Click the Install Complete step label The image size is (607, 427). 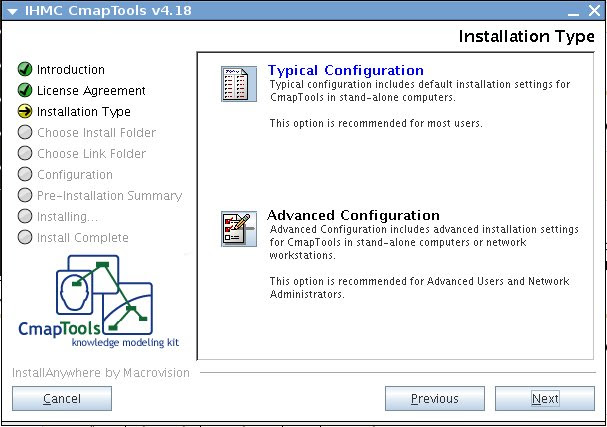(83, 238)
